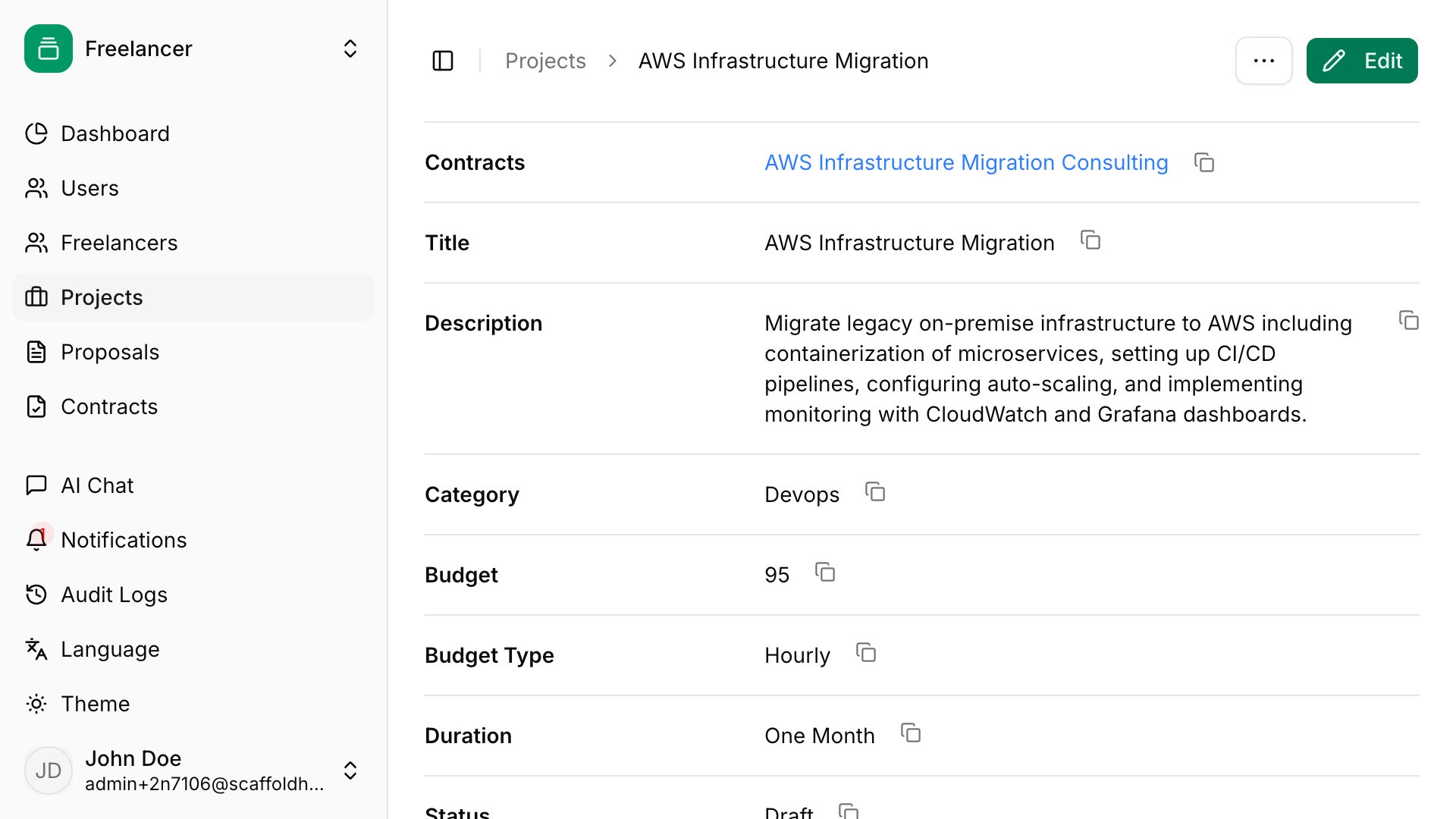The height and width of the screenshot is (819, 1456).
Task: Copy the Budget Type value Hourly
Action: click(865, 653)
